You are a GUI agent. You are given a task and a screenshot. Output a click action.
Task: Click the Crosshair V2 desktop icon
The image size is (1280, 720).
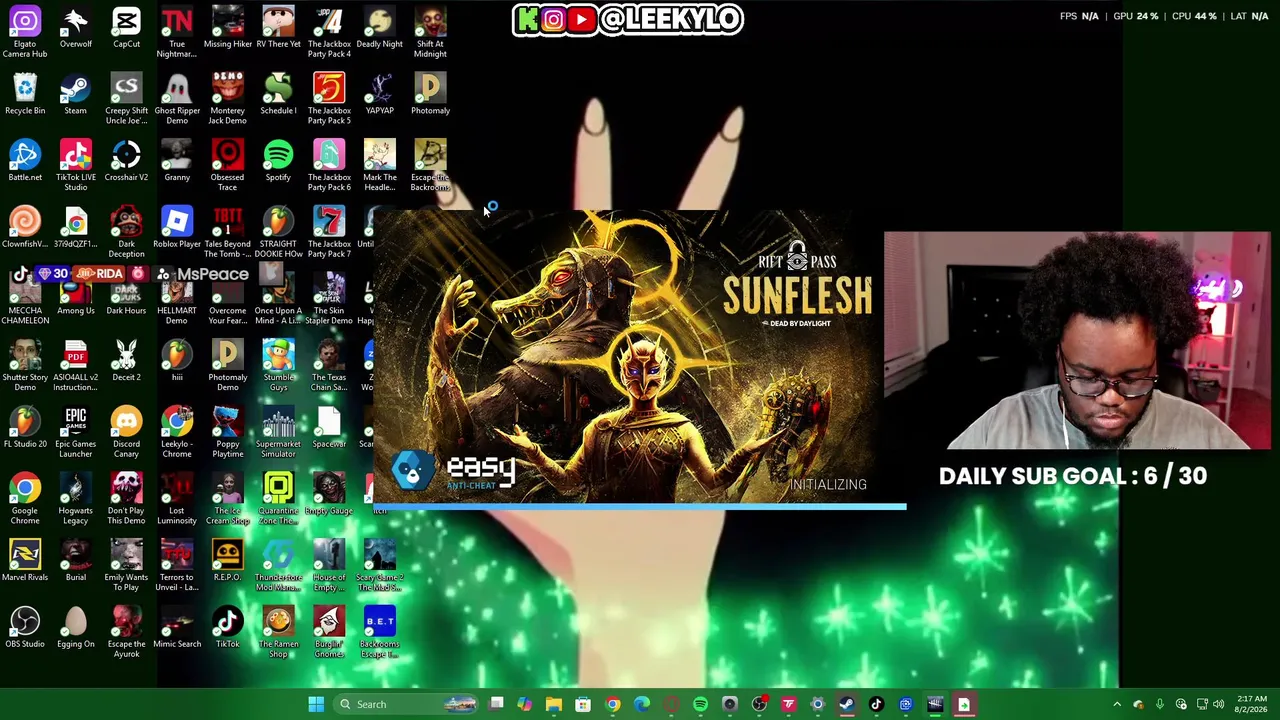pyautogui.click(x=126, y=161)
